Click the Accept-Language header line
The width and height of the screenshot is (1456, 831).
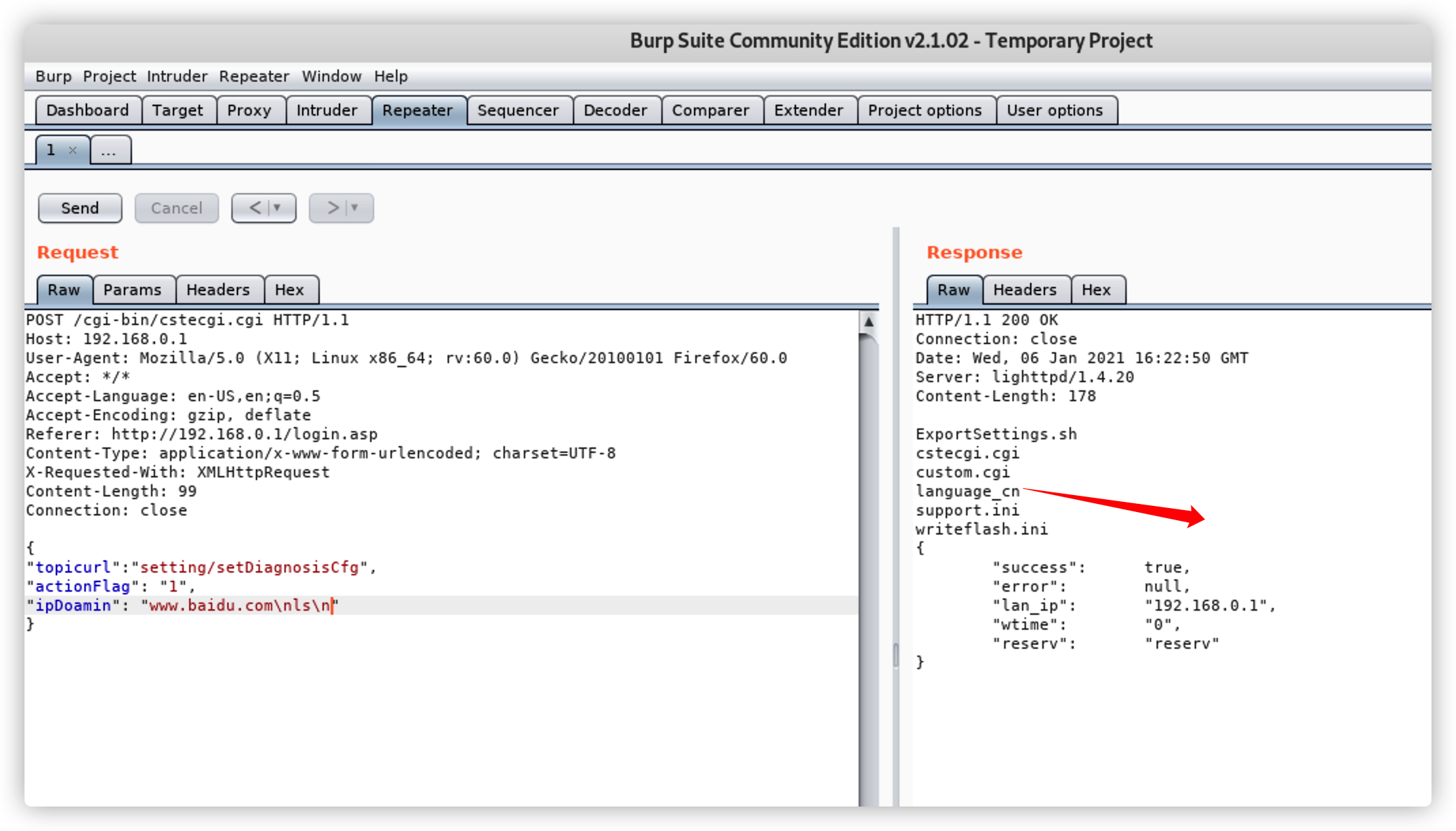(173, 396)
